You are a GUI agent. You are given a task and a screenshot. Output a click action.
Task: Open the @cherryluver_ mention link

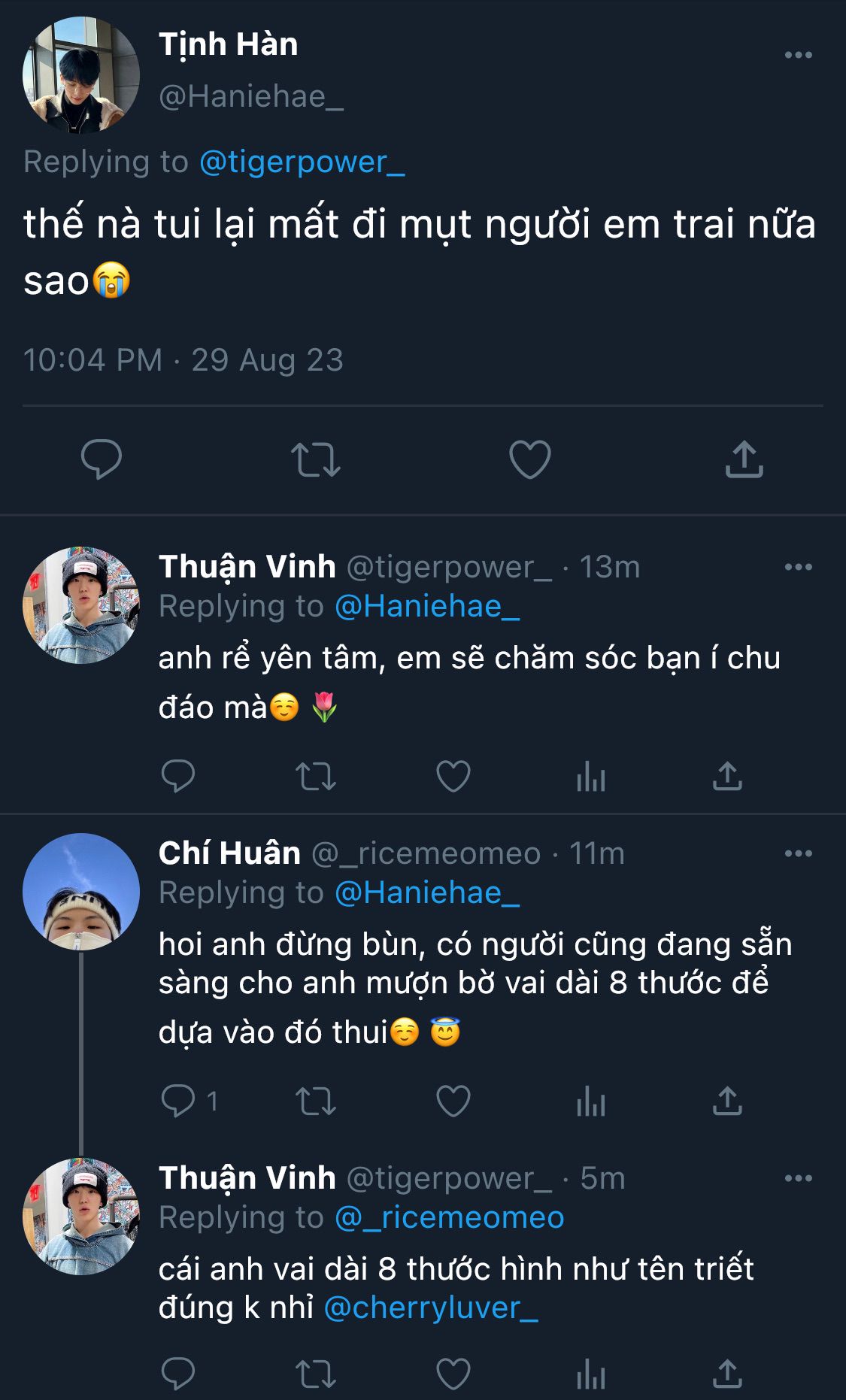(x=431, y=1308)
